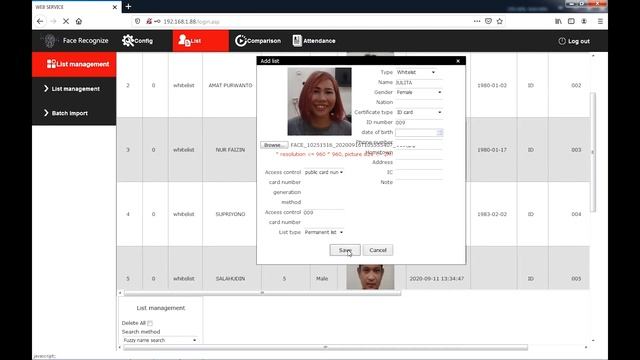The height and width of the screenshot is (360, 640).
Task: Select List management red sidebar header
Action: click(x=74, y=64)
